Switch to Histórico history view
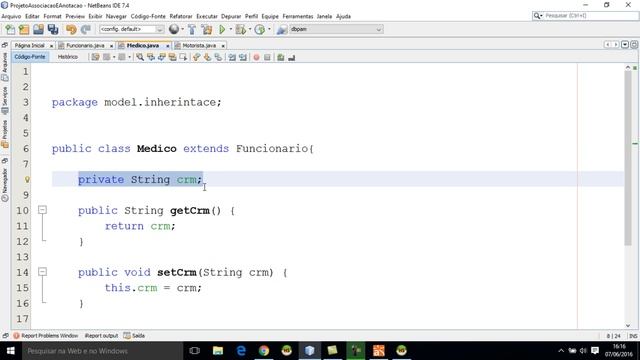 (68, 57)
